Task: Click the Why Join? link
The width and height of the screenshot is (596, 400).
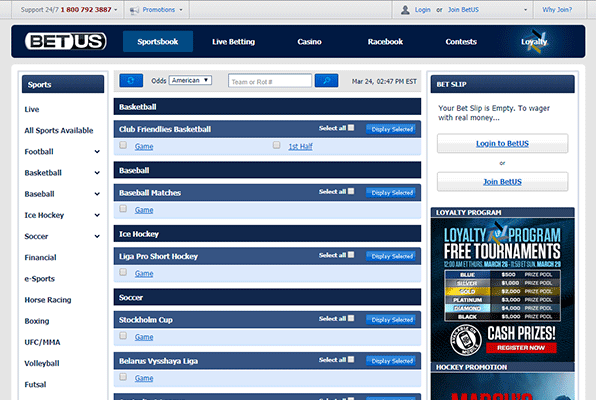Action: [x=557, y=10]
